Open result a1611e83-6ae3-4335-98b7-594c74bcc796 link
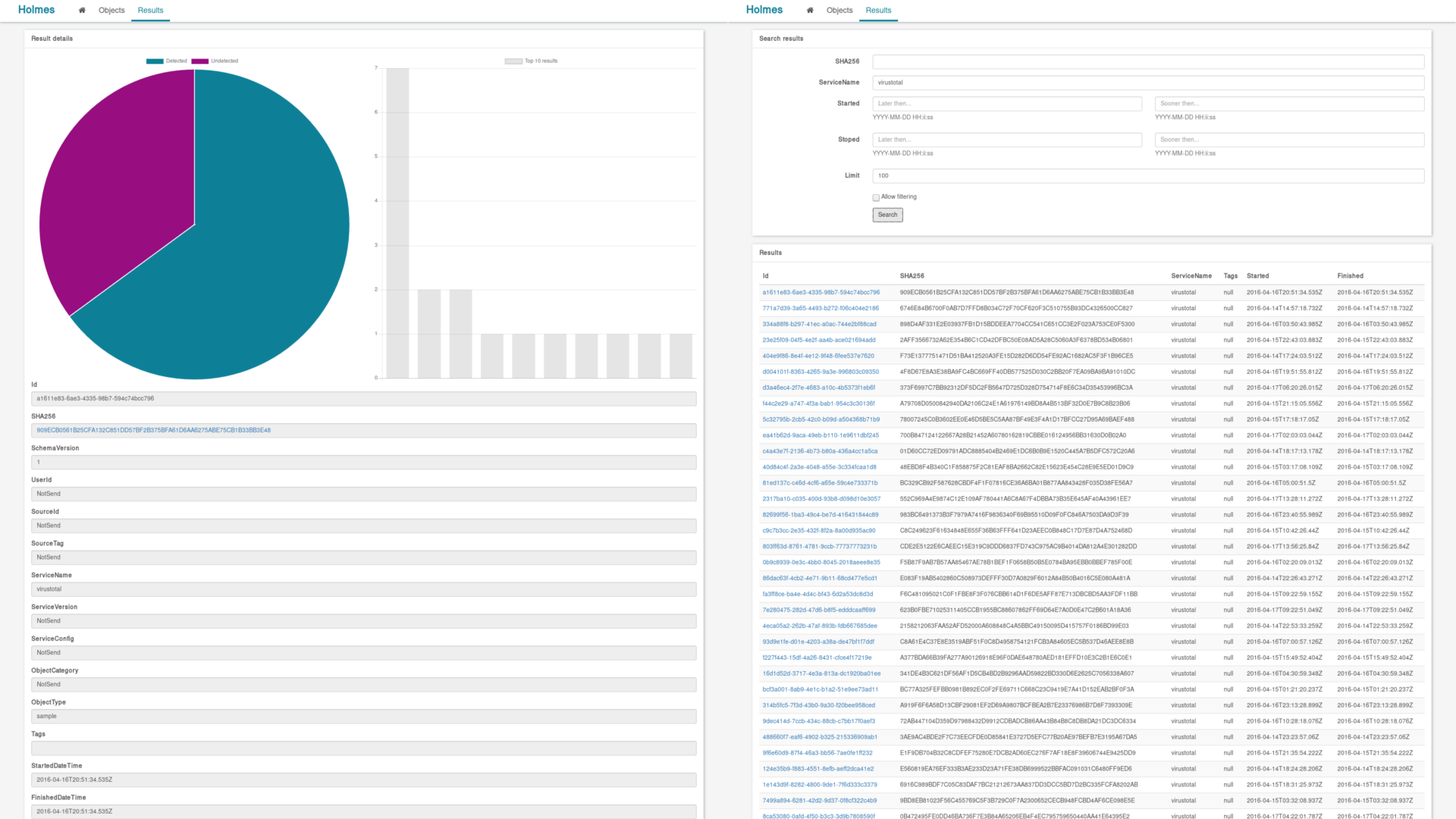The width and height of the screenshot is (1456, 819). (x=821, y=293)
